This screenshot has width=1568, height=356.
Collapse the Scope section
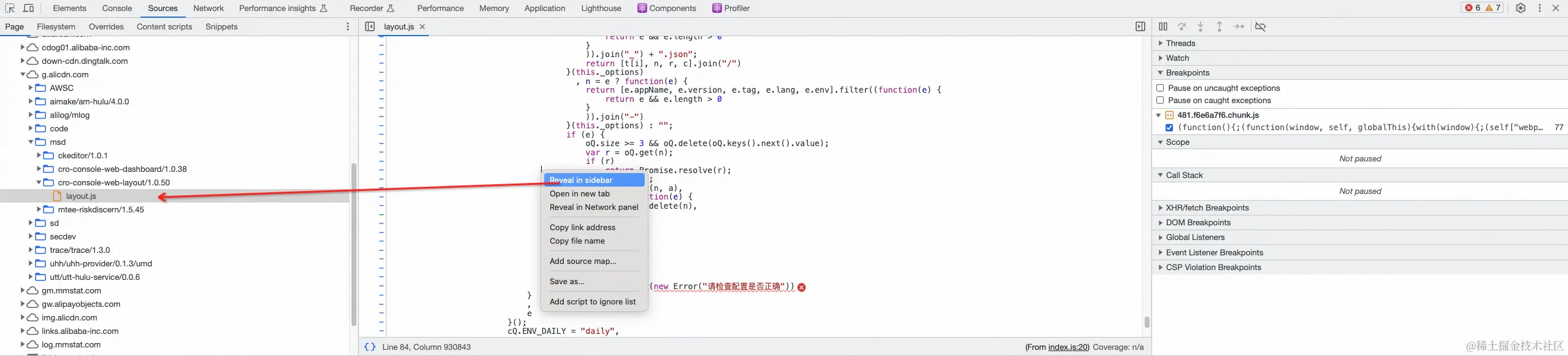click(1160, 142)
